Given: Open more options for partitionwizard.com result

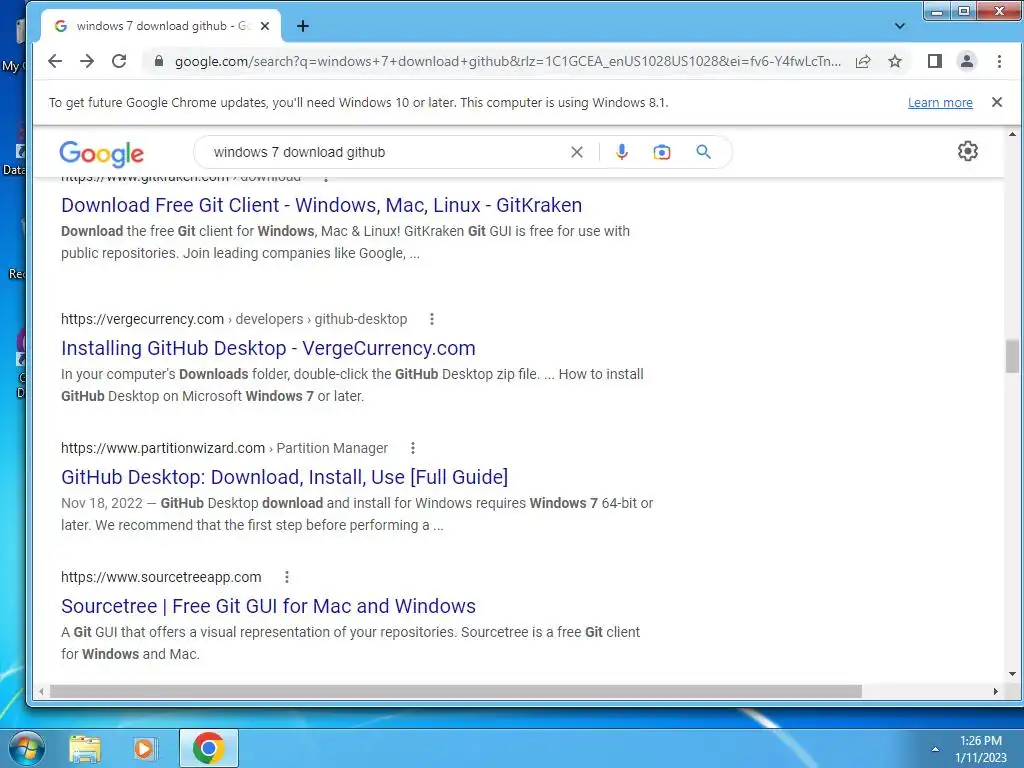Looking at the screenshot, I should (413, 448).
